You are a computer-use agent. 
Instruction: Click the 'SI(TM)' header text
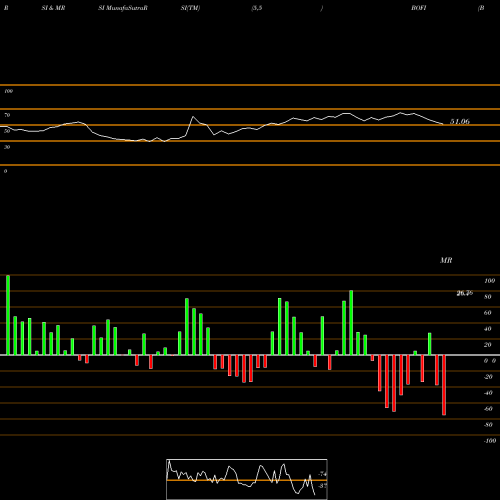(190, 8)
